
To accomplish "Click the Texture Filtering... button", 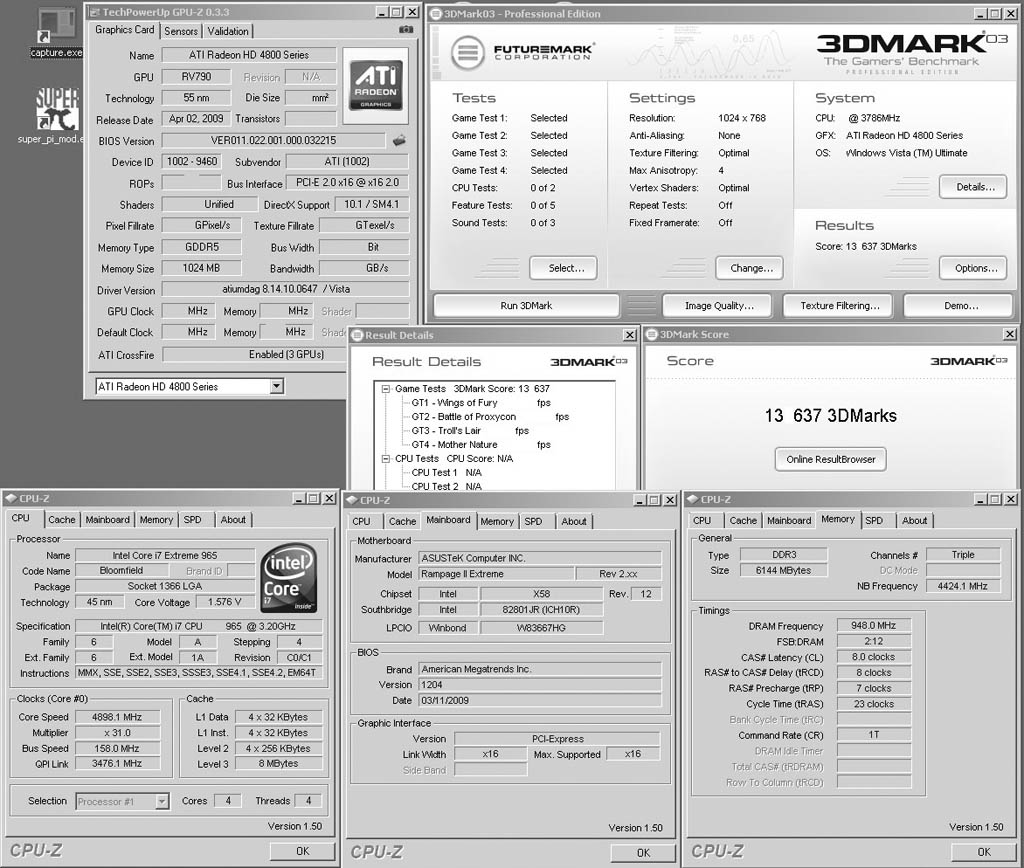I will [839, 306].
